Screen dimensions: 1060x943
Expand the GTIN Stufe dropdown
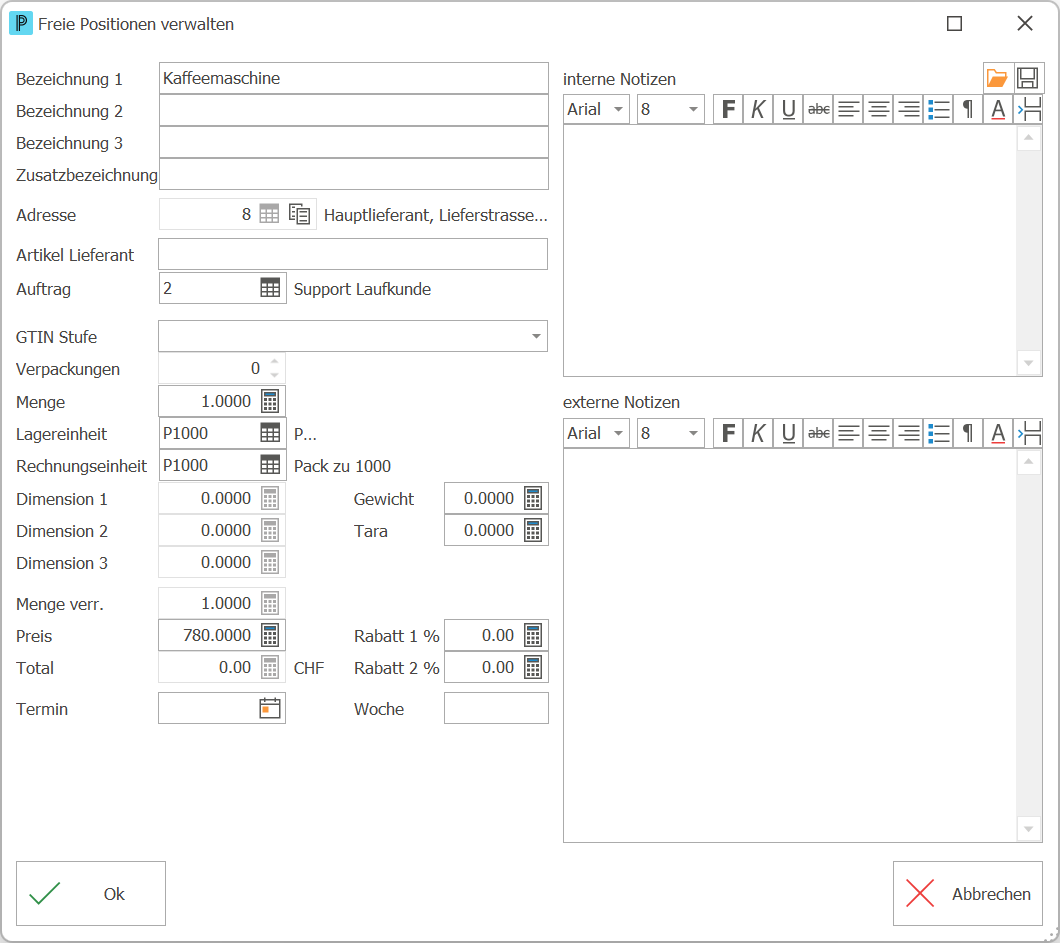pyautogui.click(x=536, y=337)
